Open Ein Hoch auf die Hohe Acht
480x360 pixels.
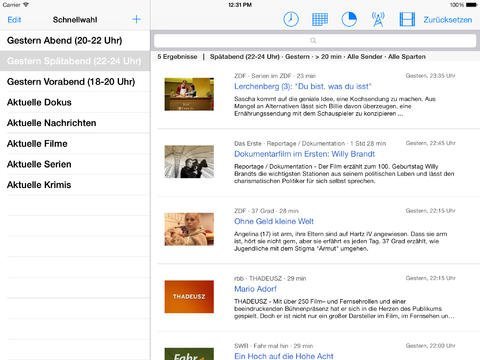[x=284, y=356]
